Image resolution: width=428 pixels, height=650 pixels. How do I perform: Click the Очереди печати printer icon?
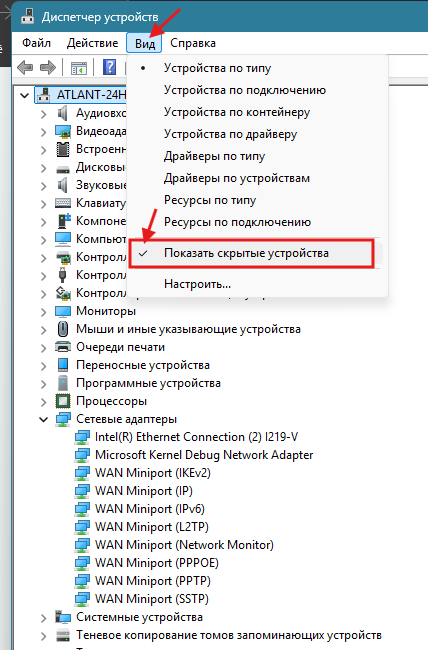[x=63, y=347]
